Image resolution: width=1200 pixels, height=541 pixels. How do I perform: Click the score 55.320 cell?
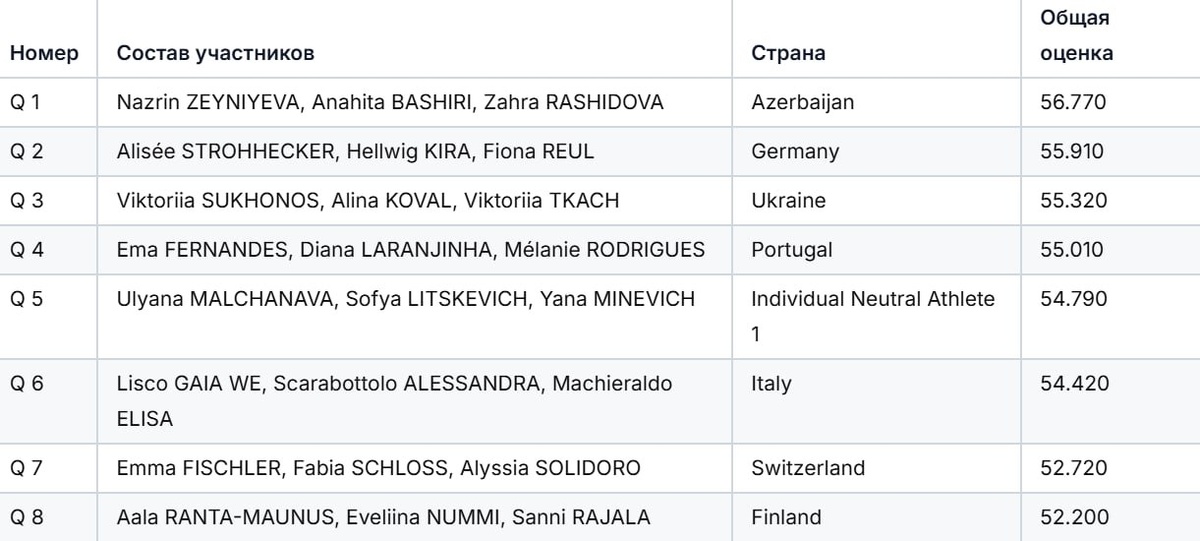click(x=1073, y=200)
